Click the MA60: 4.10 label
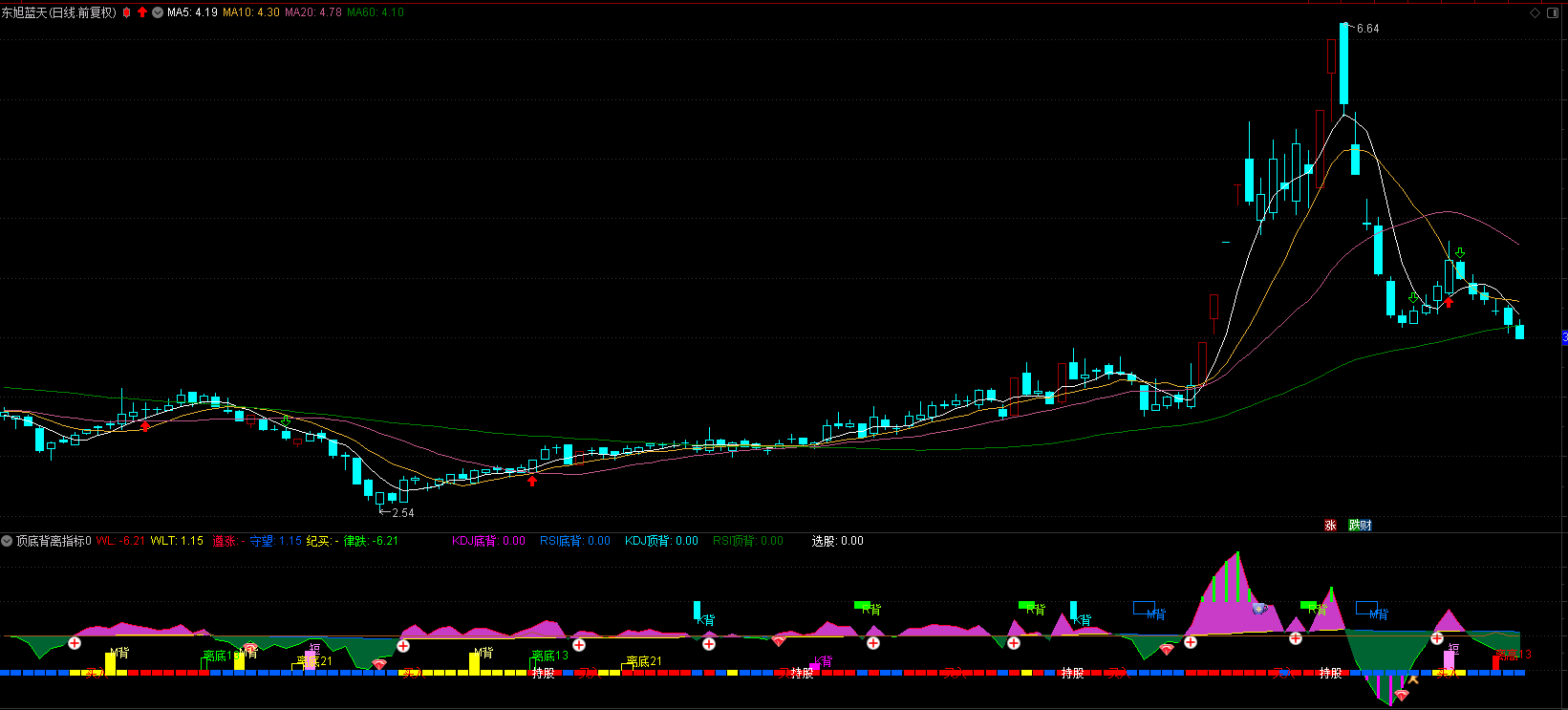 375,12
